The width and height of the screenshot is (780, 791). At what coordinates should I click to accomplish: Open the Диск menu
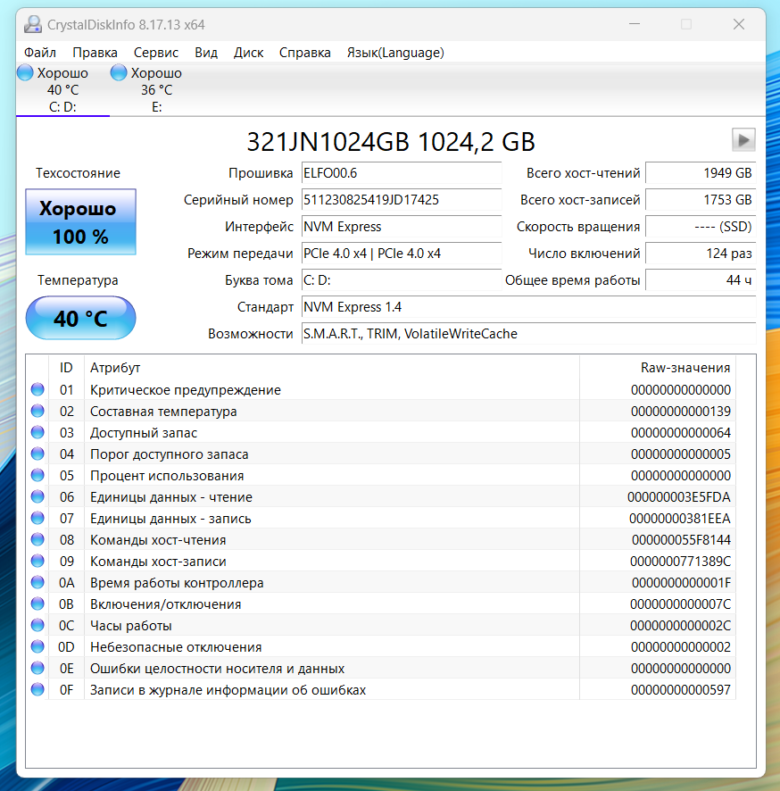248,52
